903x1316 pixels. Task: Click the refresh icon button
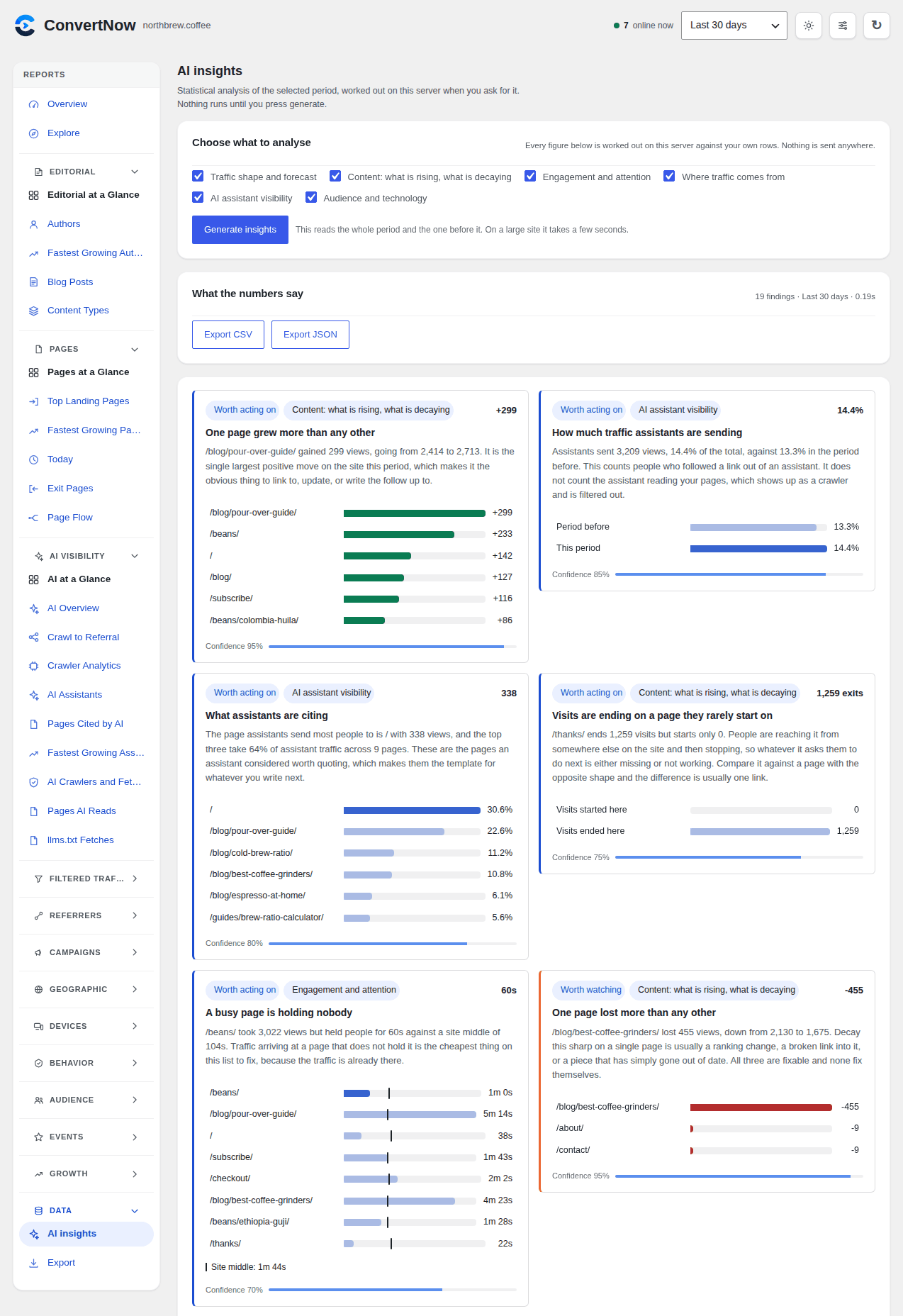[x=877, y=26]
